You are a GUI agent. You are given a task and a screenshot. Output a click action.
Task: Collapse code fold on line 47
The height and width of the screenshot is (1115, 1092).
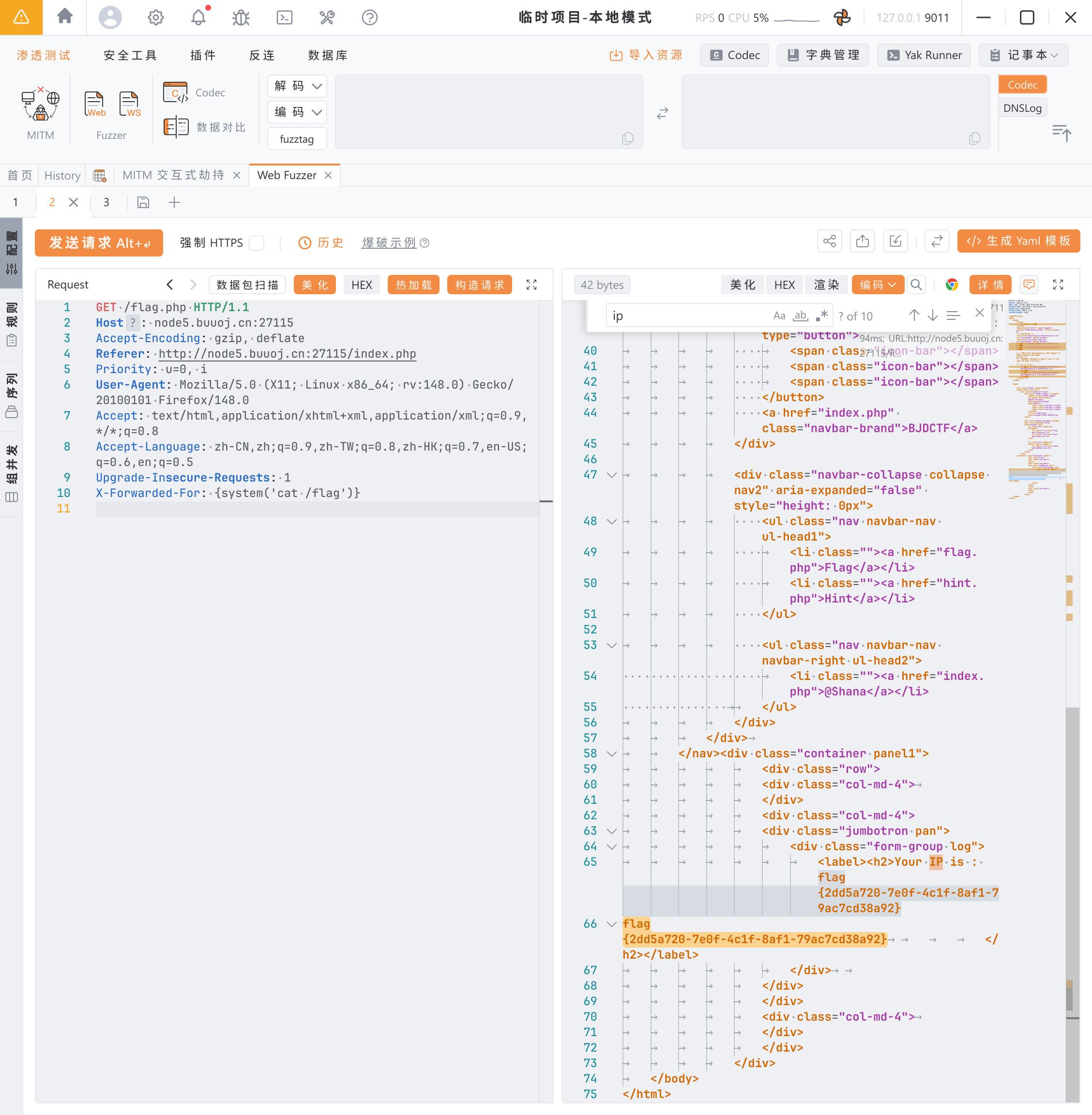click(x=611, y=475)
